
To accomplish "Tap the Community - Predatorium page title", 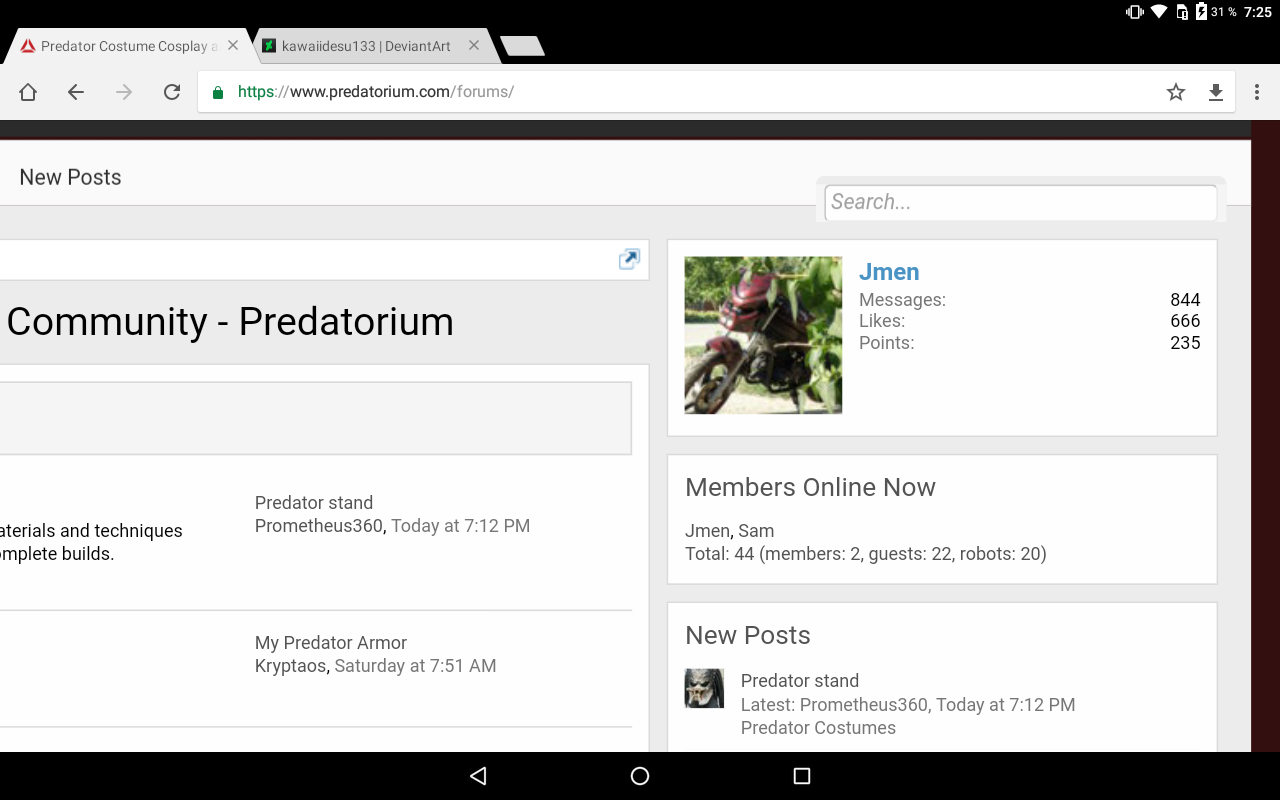I will [230, 322].
